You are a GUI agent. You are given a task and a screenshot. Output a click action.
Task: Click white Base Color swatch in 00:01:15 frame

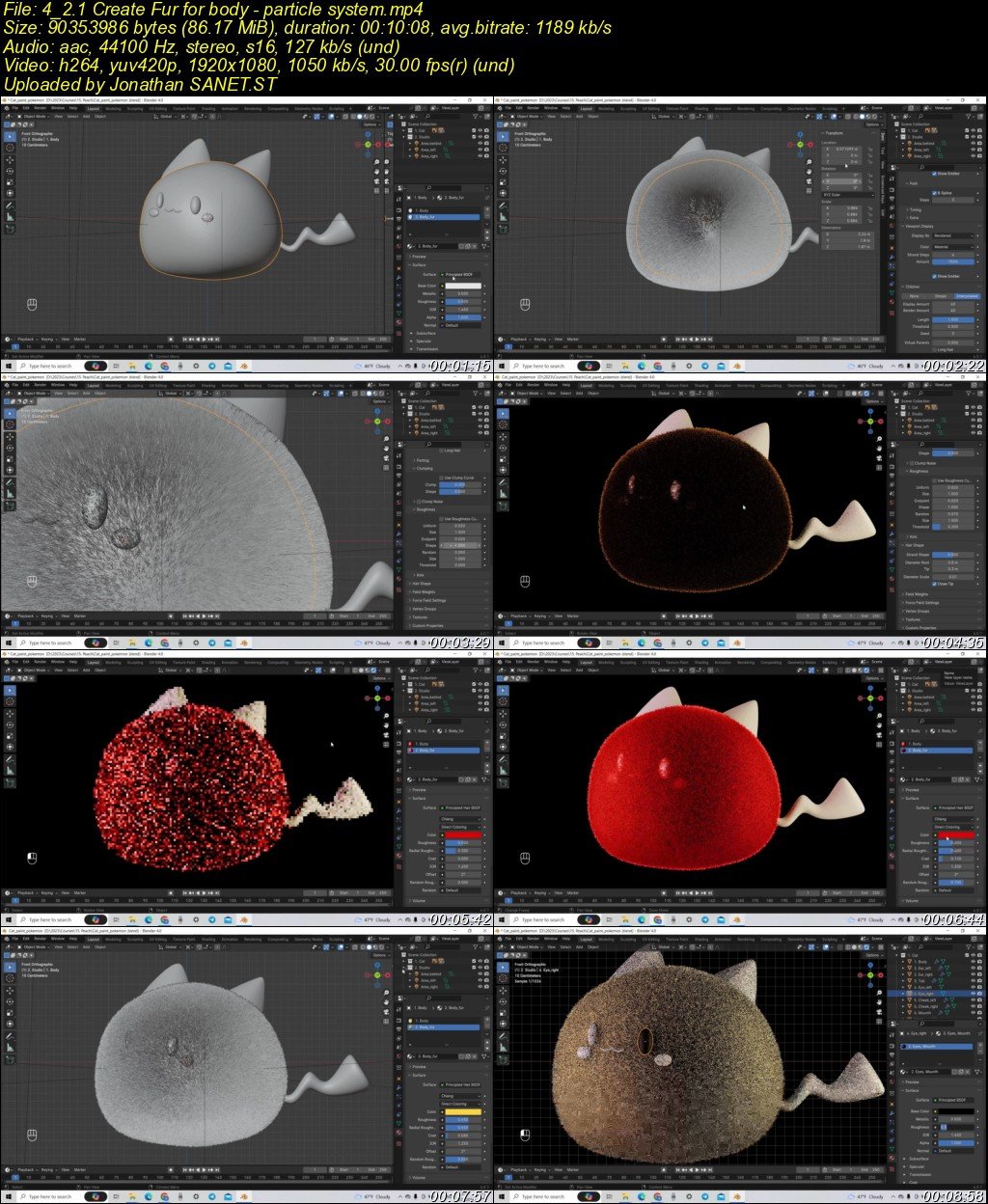pos(463,286)
